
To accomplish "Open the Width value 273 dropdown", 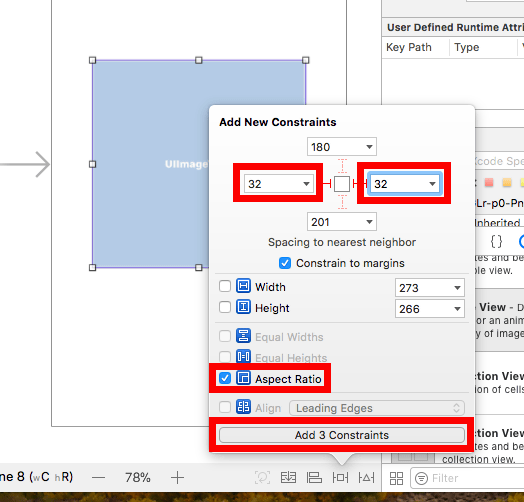I will pyautogui.click(x=457, y=288).
